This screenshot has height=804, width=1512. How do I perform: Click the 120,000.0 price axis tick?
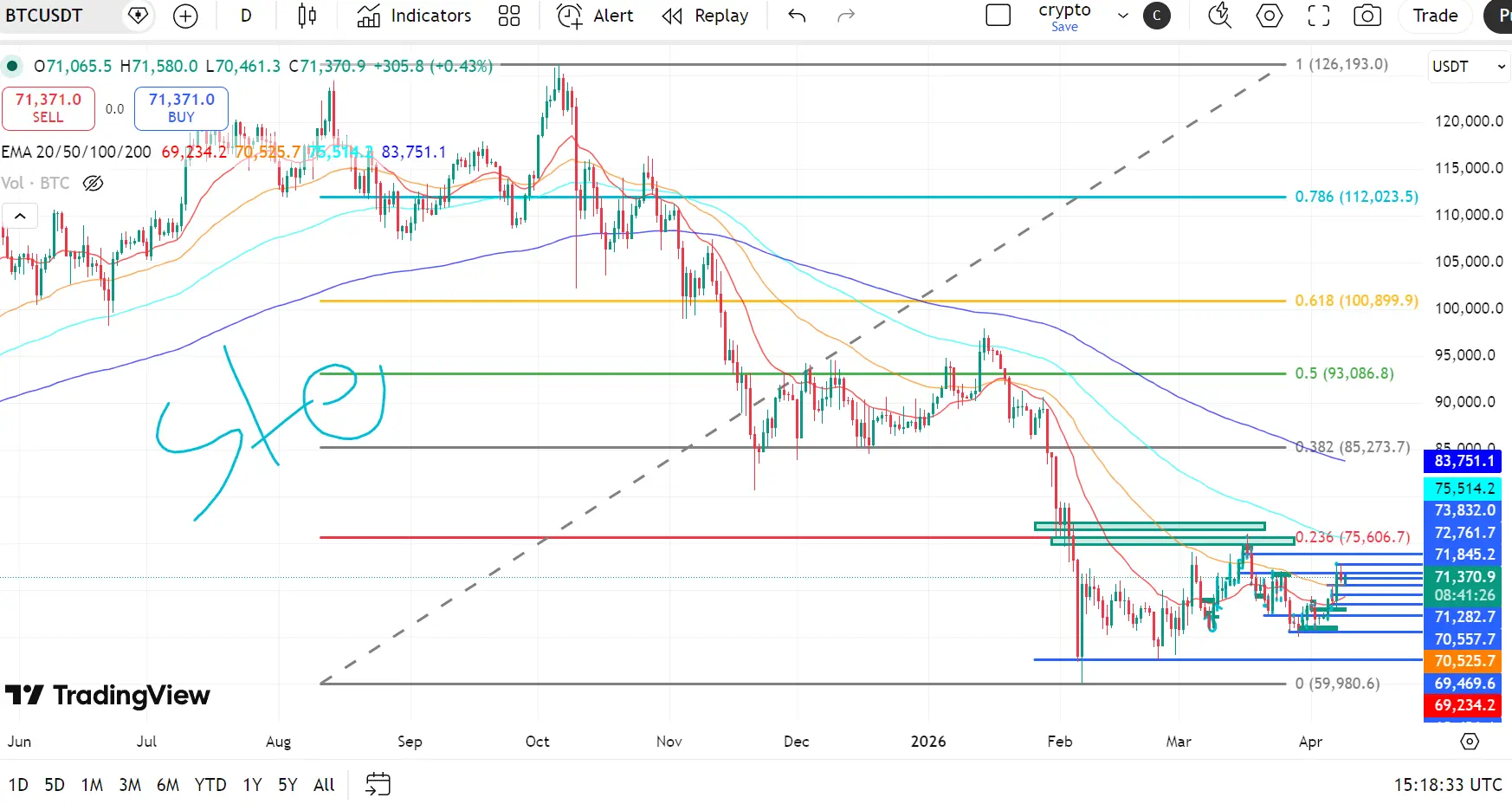pos(1469,121)
